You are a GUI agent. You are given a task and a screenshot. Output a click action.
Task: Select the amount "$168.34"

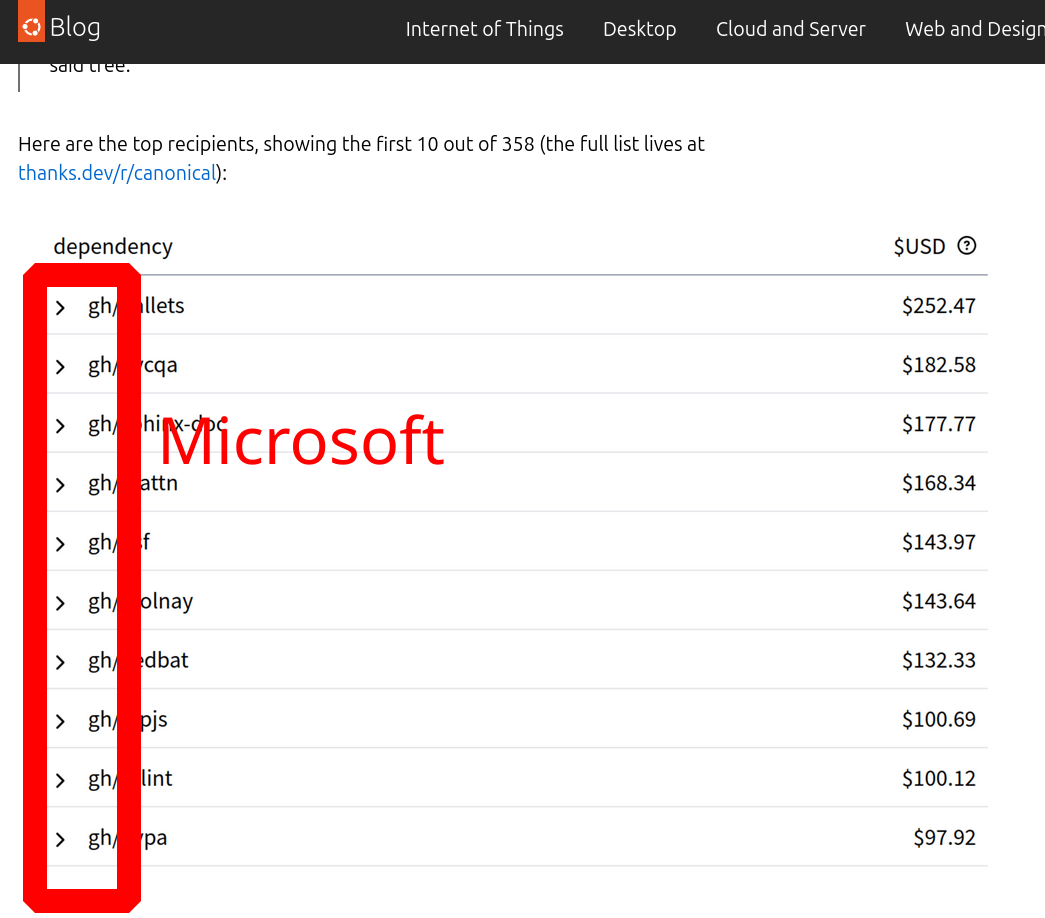point(938,483)
